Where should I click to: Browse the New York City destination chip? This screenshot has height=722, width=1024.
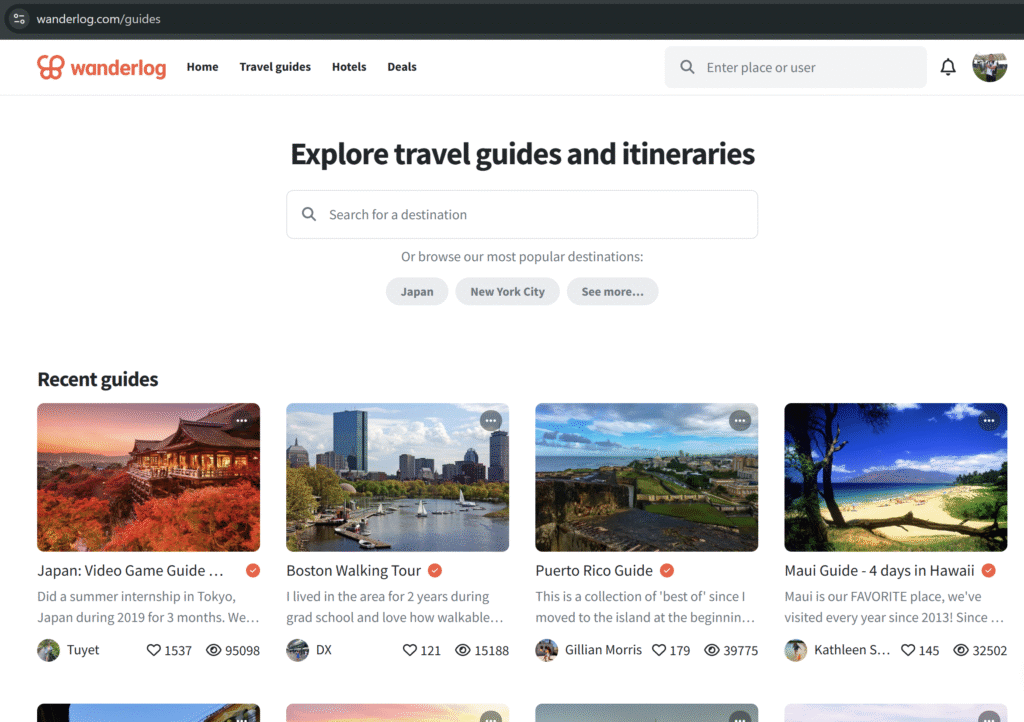(x=507, y=291)
